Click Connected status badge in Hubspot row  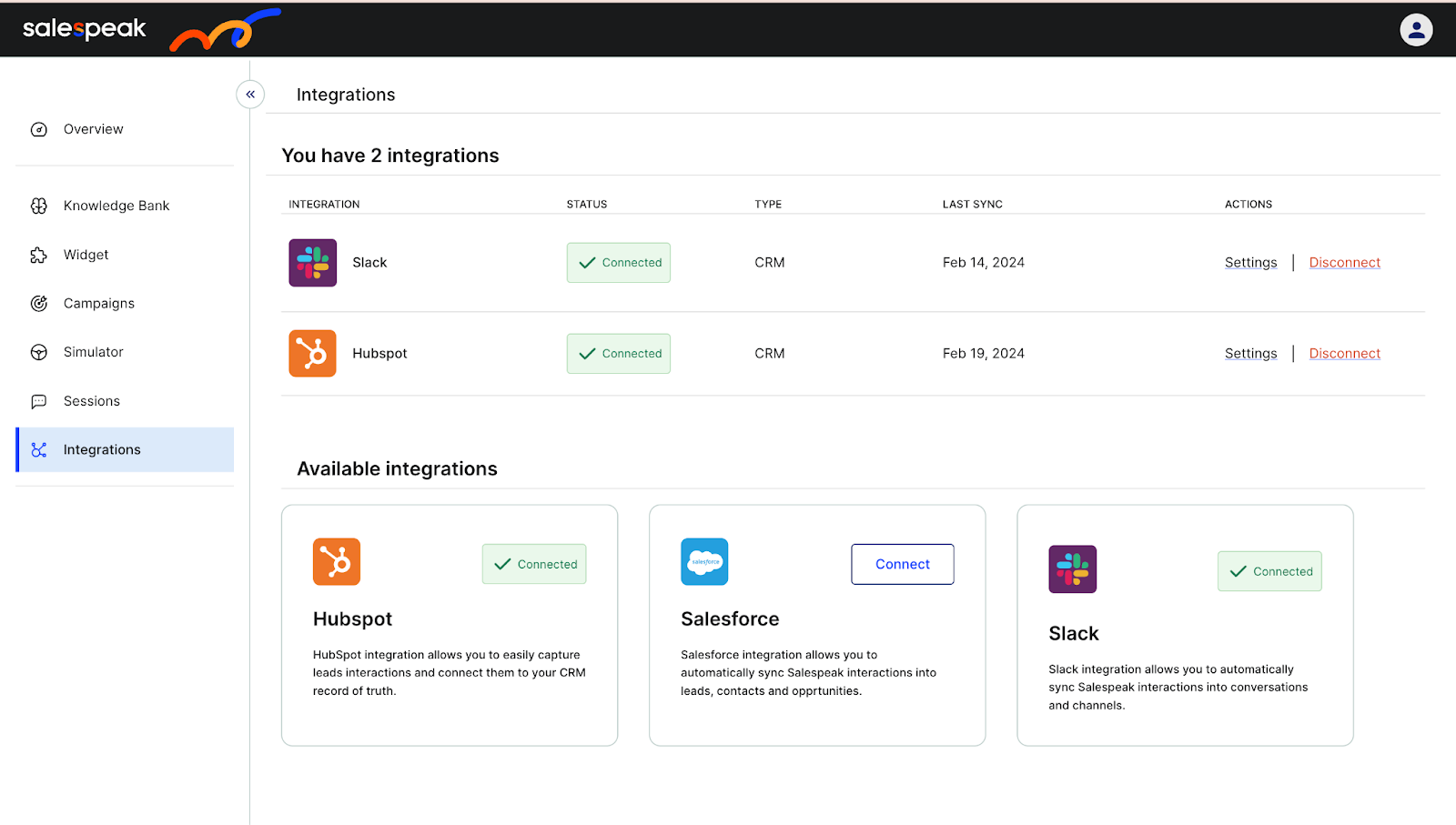coord(619,353)
